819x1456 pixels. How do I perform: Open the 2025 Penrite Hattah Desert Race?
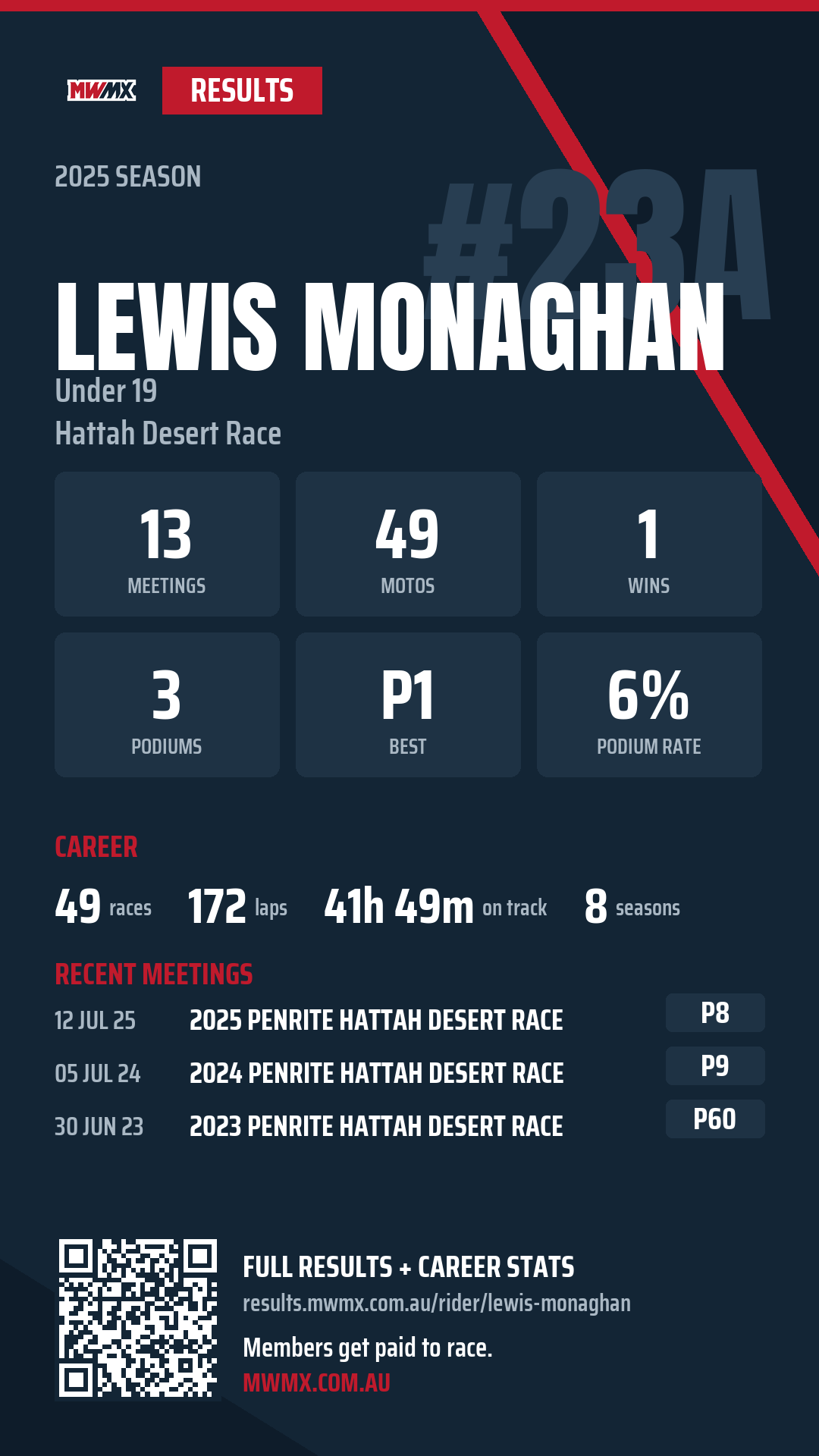tap(376, 1020)
